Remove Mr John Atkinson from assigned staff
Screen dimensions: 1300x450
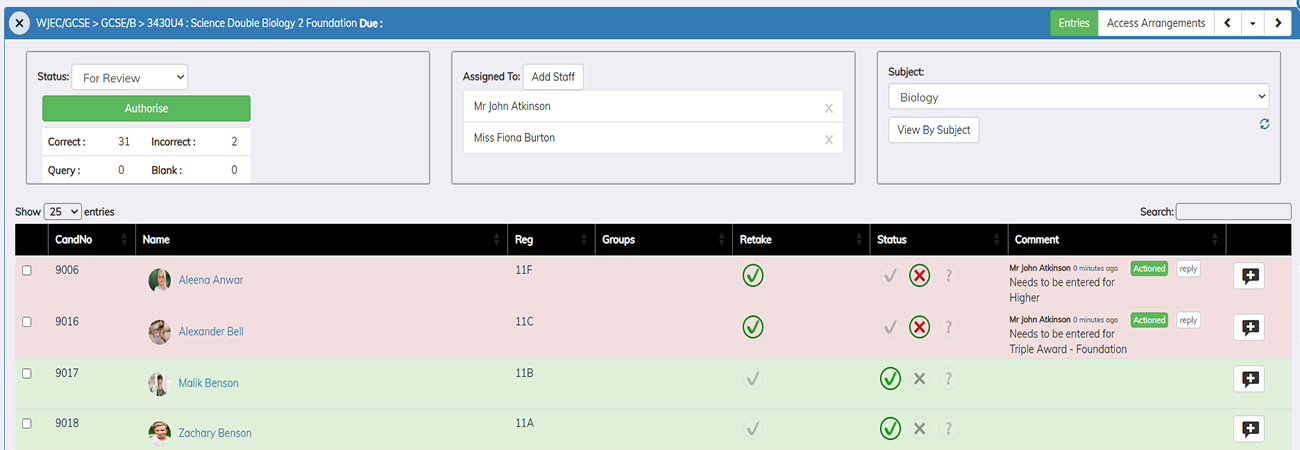point(828,108)
